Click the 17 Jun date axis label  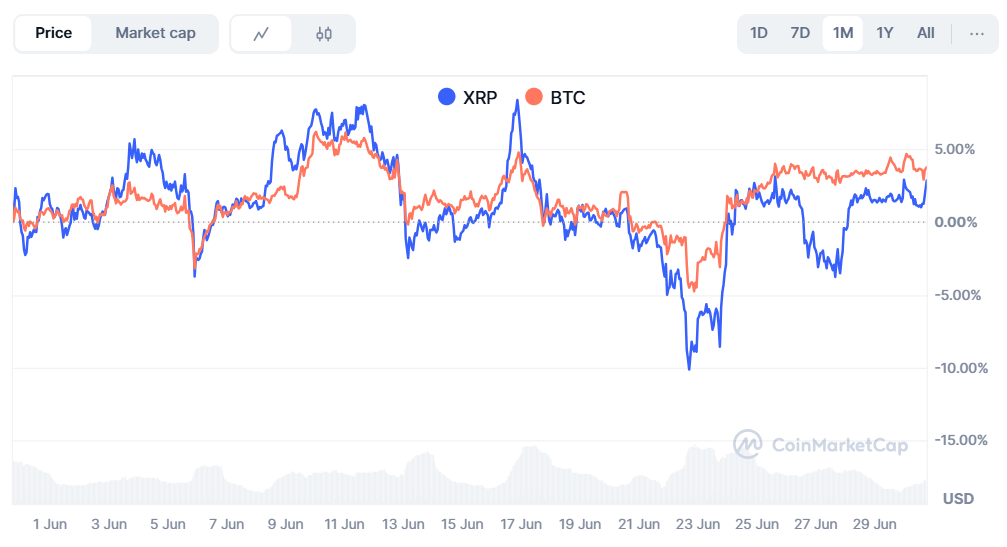coord(521,524)
